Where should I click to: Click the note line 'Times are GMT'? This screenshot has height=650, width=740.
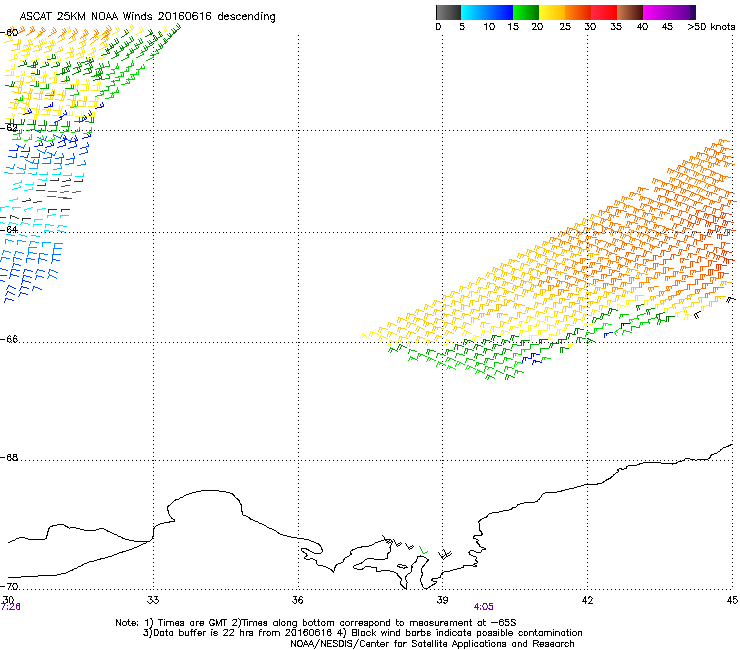[191, 623]
